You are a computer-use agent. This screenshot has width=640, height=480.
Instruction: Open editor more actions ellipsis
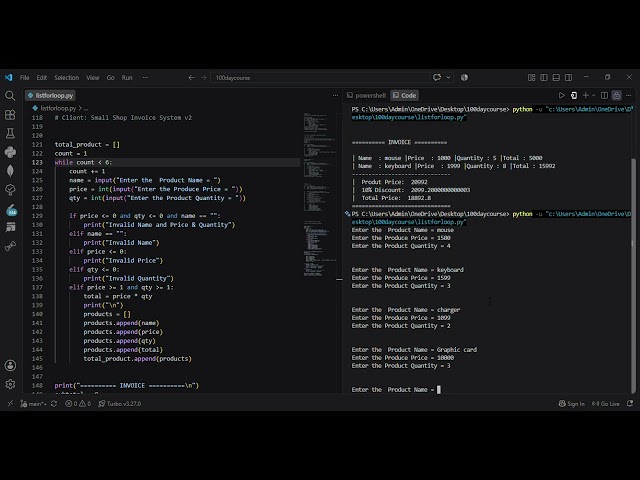[336, 96]
